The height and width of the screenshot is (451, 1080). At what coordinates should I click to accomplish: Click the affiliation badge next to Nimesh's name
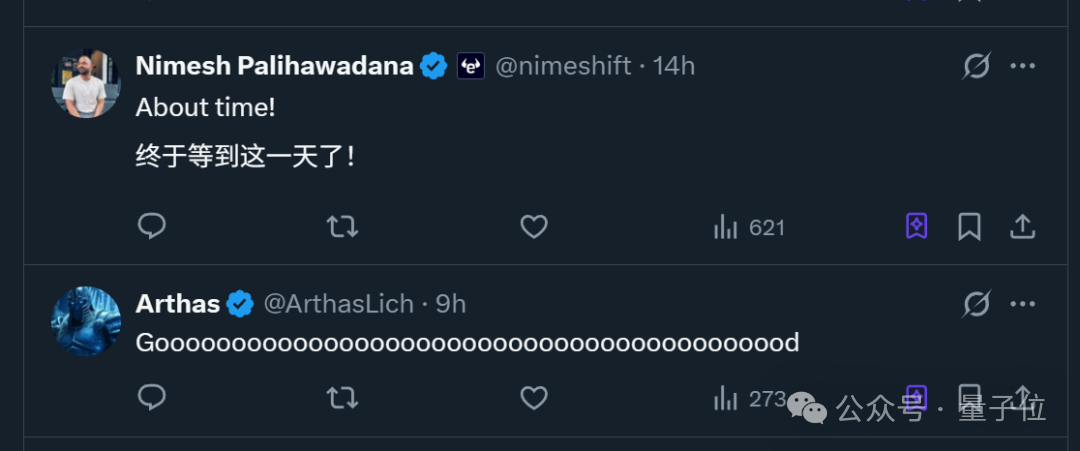click(x=471, y=66)
